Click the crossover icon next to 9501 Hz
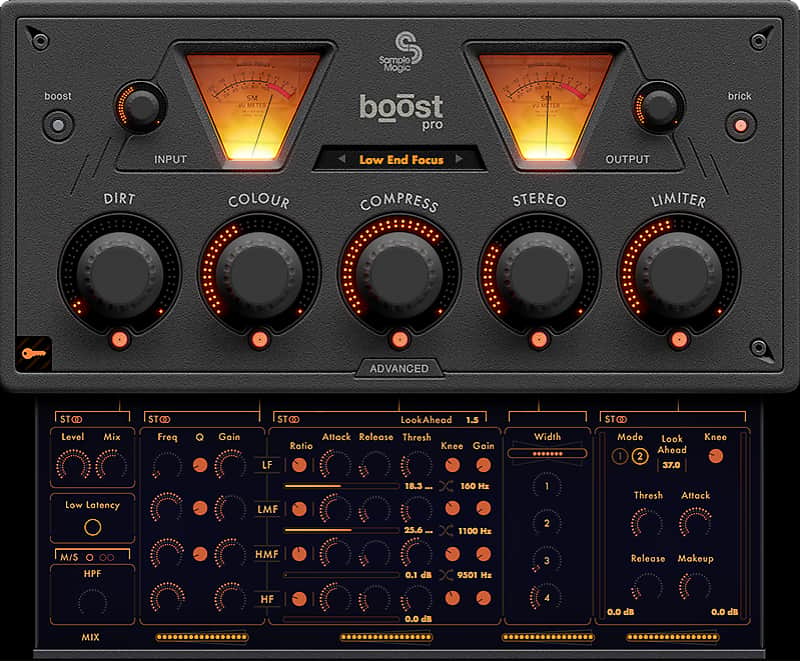Viewport: 800px width, 661px height. [446, 575]
